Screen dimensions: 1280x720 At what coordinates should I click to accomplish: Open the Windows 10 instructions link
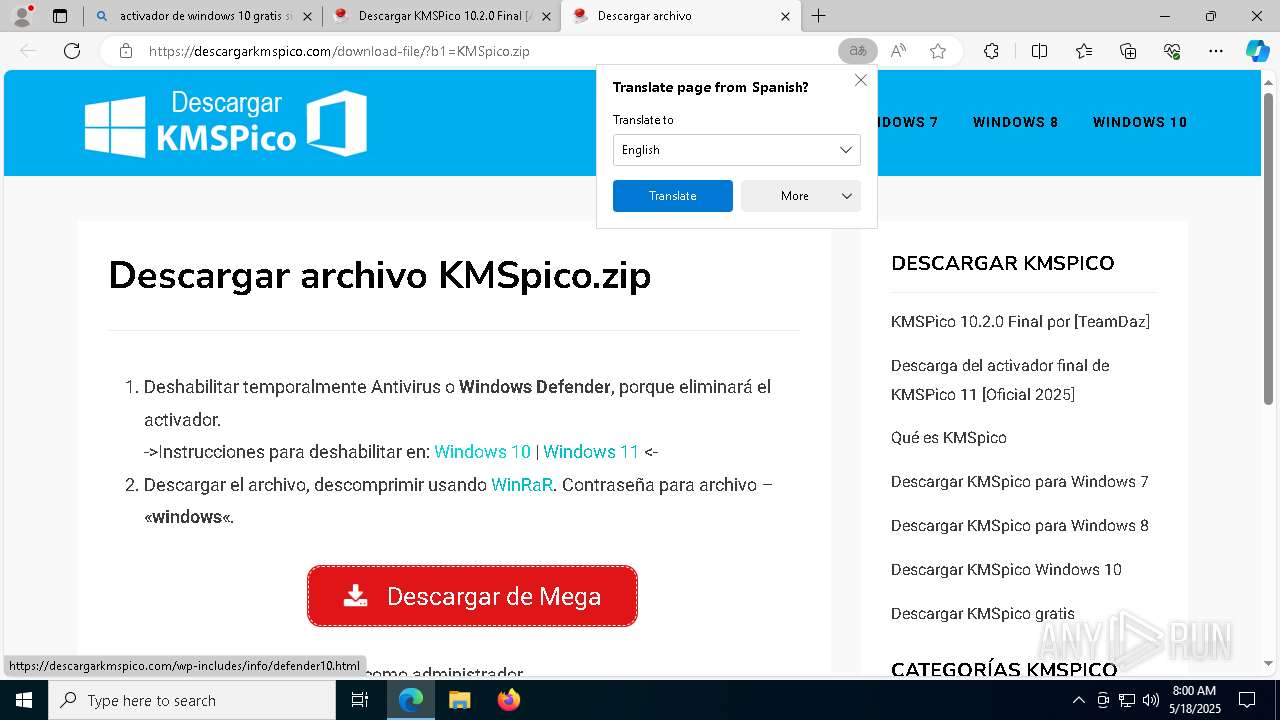click(482, 452)
